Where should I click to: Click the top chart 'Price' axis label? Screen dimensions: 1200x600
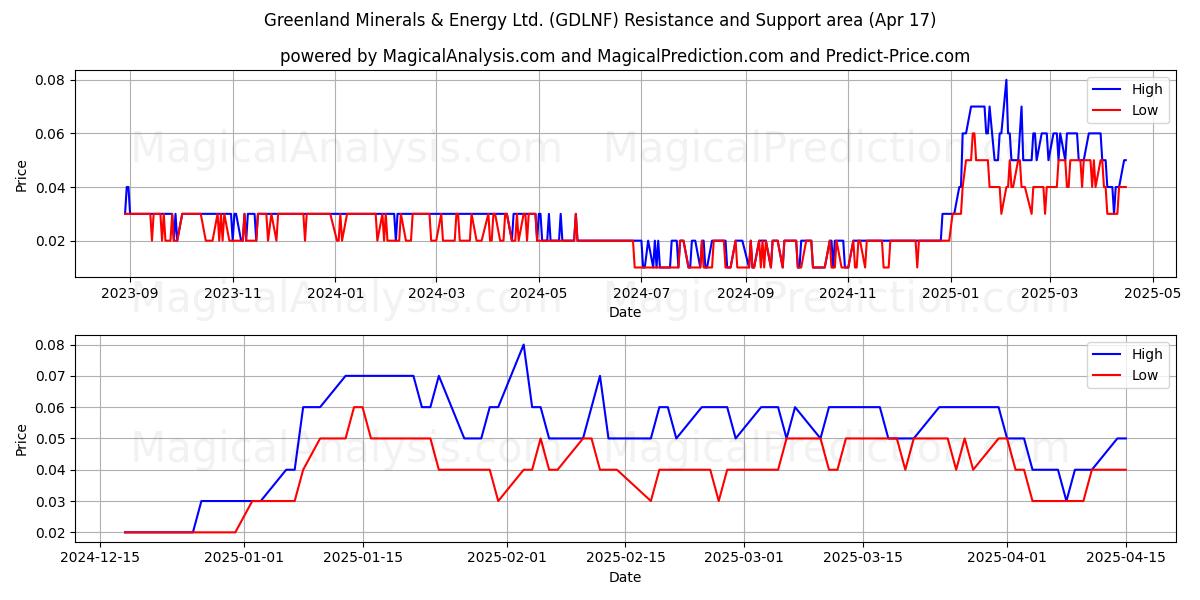[22, 174]
